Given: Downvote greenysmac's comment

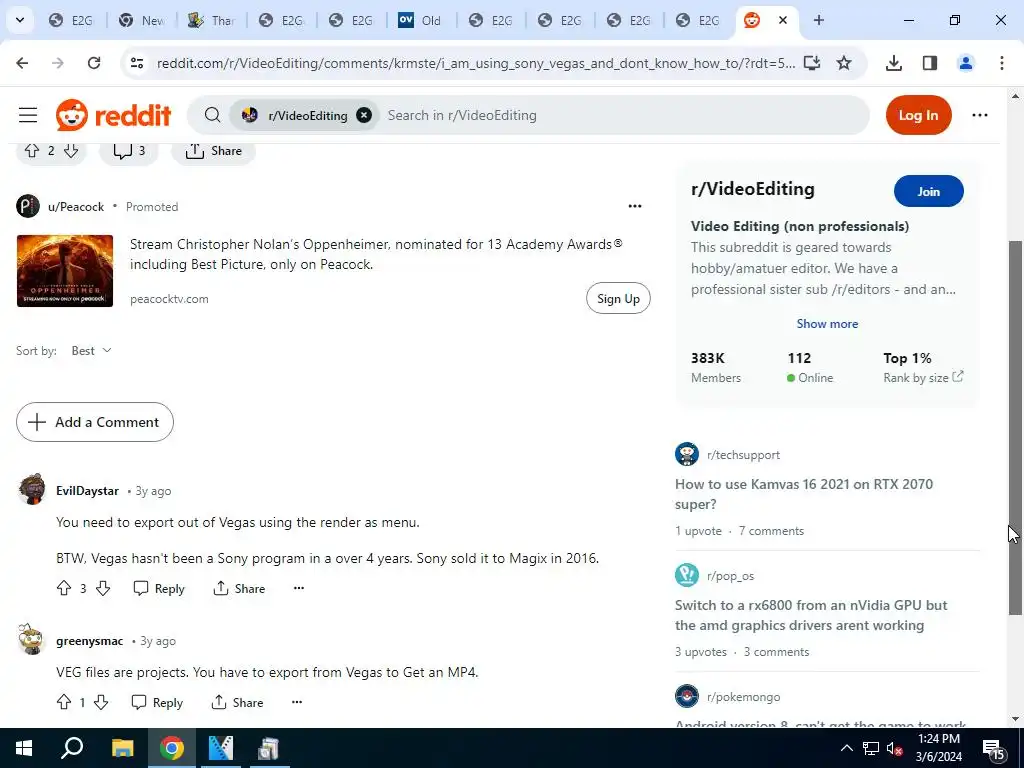Looking at the screenshot, I should point(101,702).
